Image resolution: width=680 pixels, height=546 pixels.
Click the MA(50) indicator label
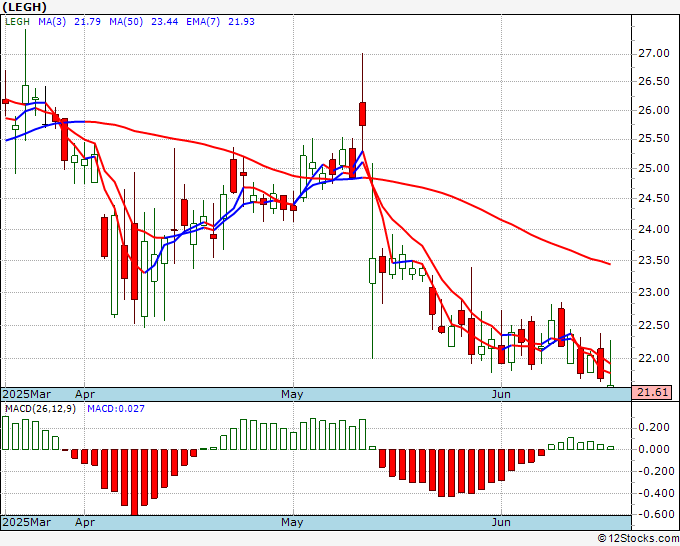tap(126, 21)
